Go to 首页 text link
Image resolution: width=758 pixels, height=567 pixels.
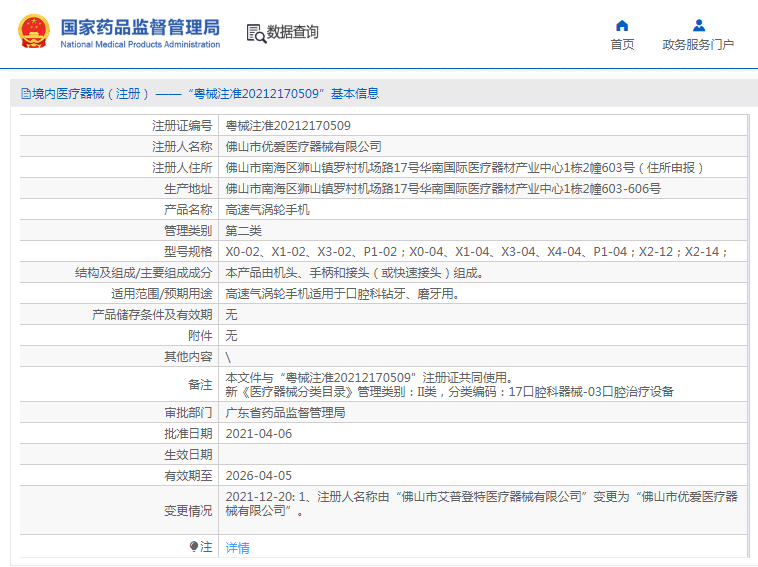(x=622, y=44)
